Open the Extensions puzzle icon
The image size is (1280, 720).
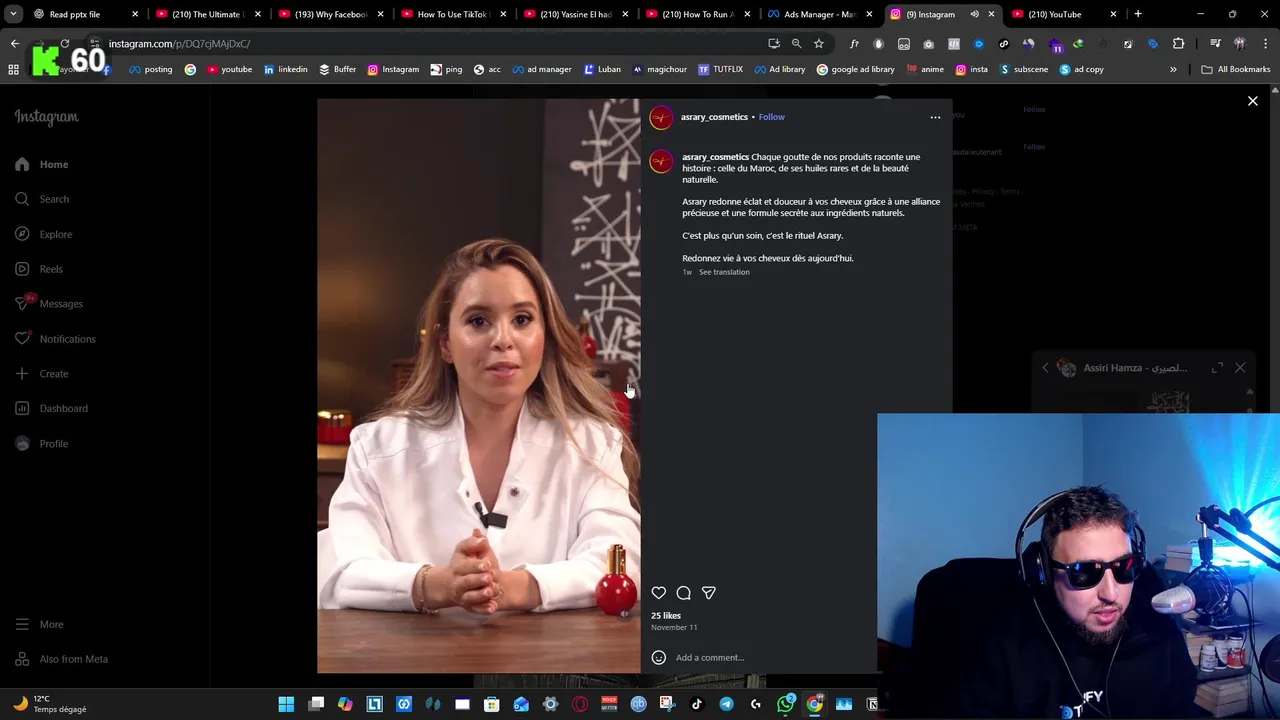coord(1178,44)
